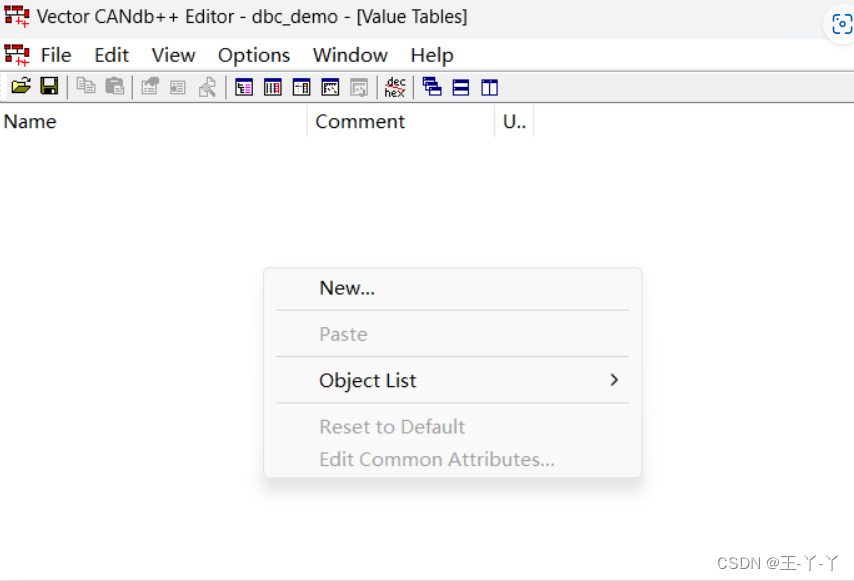Image resolution: width=854 pixels, height=581 pixels.
Task: Save the database with the floppy icon
Action: [x=49, y=87]
